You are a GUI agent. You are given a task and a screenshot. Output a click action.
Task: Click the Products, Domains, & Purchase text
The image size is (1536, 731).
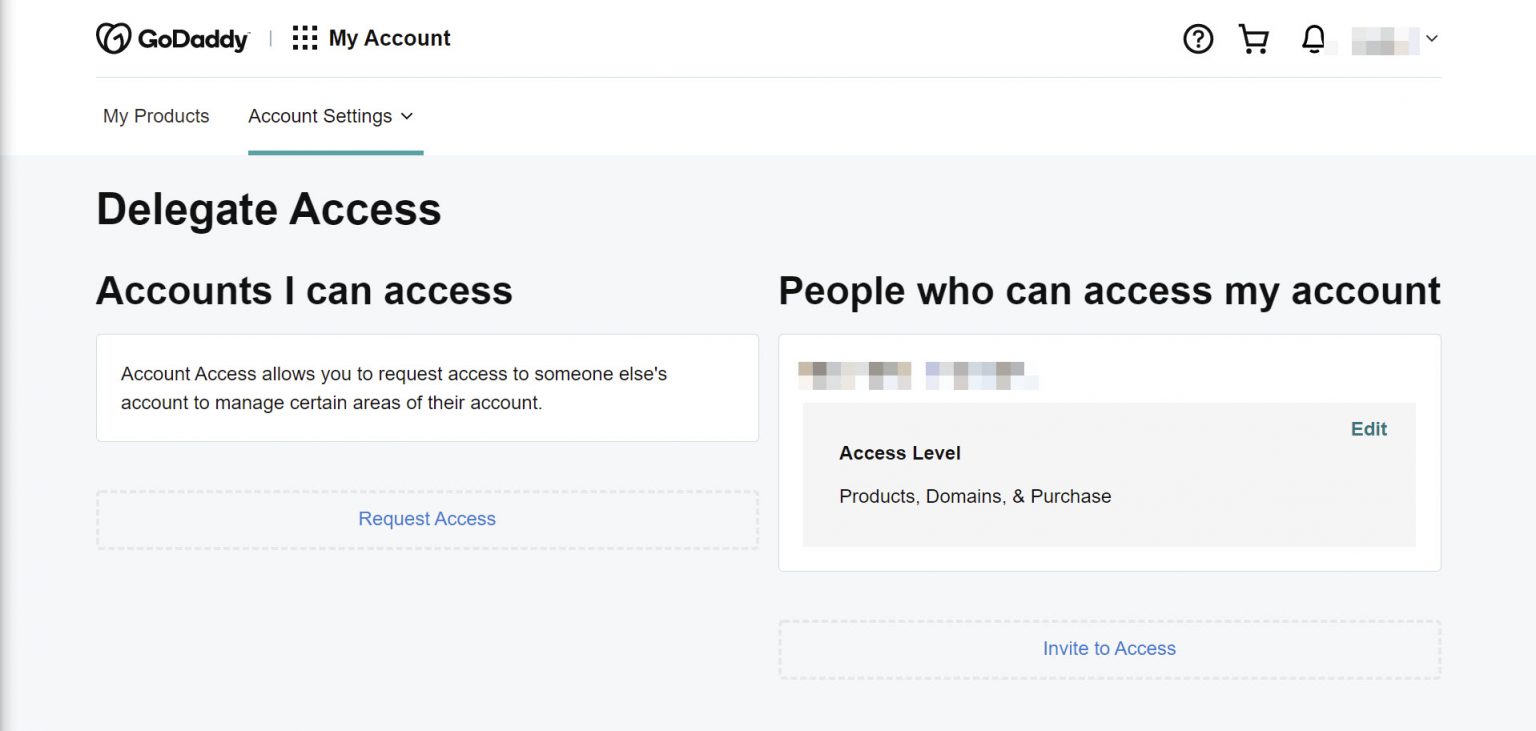(975, 496)
